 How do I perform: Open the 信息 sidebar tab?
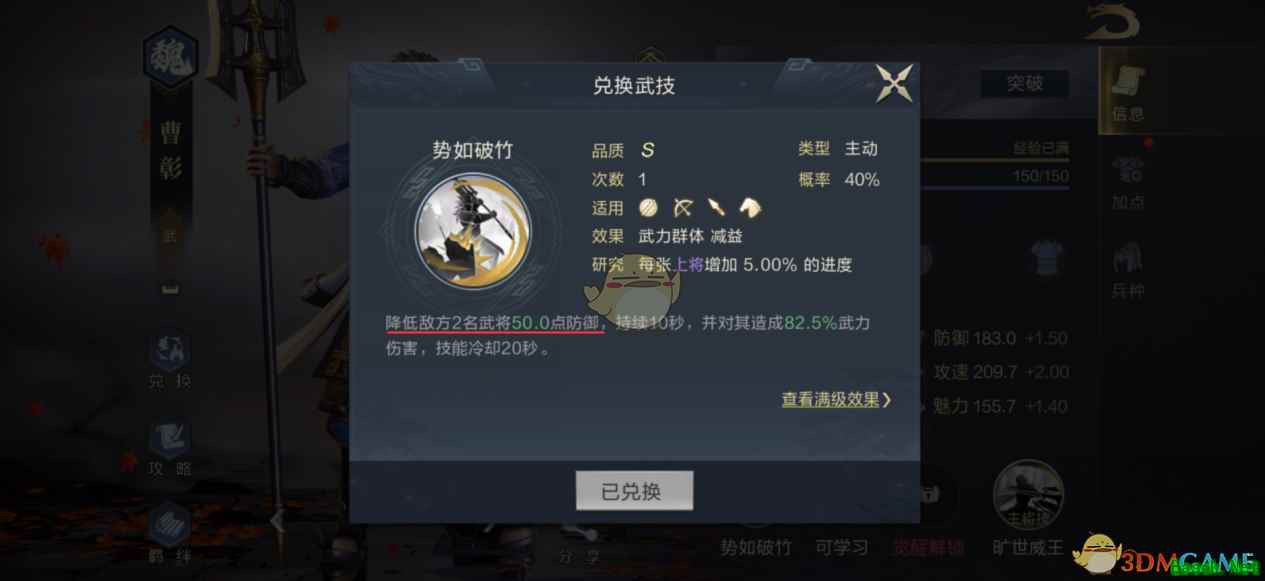(1128, 92)
